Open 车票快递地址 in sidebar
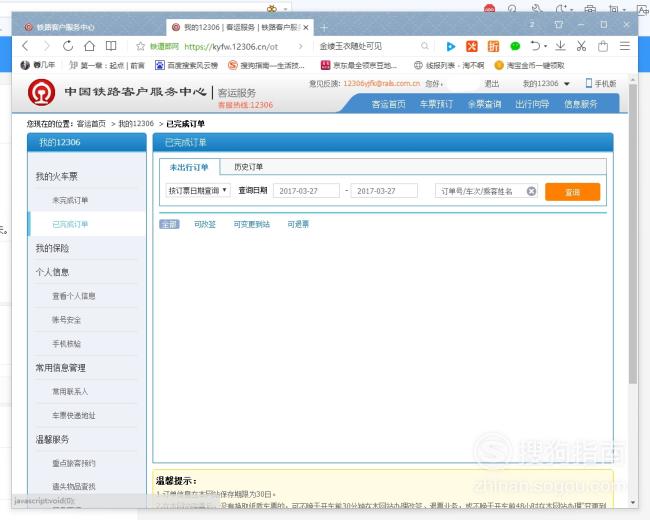 pyautogui.click(x=73, y=415)
